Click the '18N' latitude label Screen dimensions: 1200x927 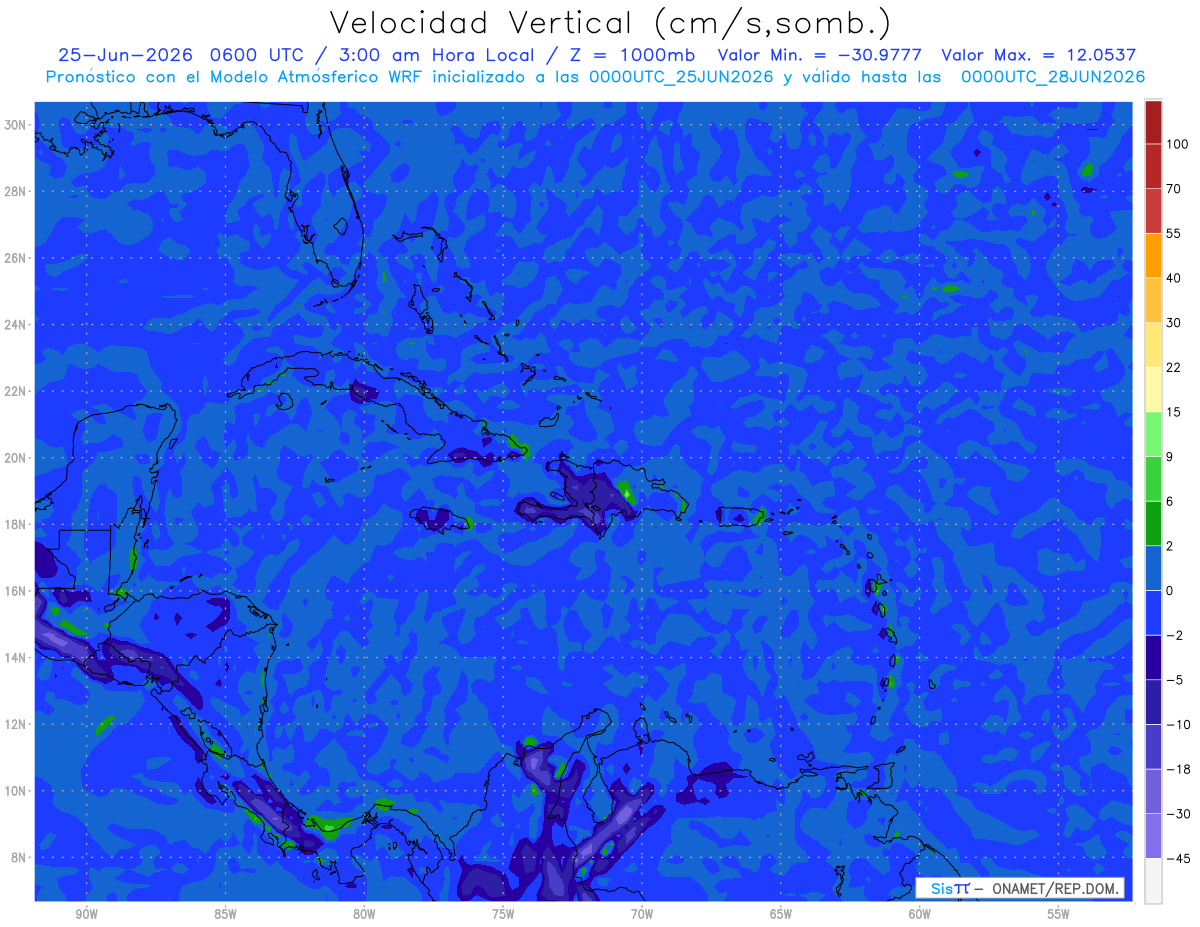click(x=17, y=524)
